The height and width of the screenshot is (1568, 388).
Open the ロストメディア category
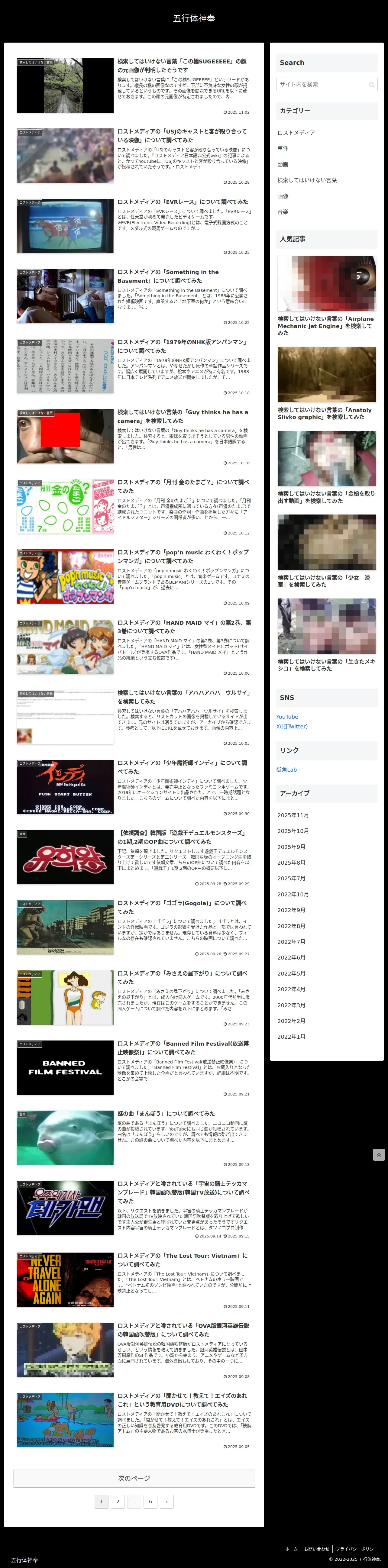(x=296, y=133)
